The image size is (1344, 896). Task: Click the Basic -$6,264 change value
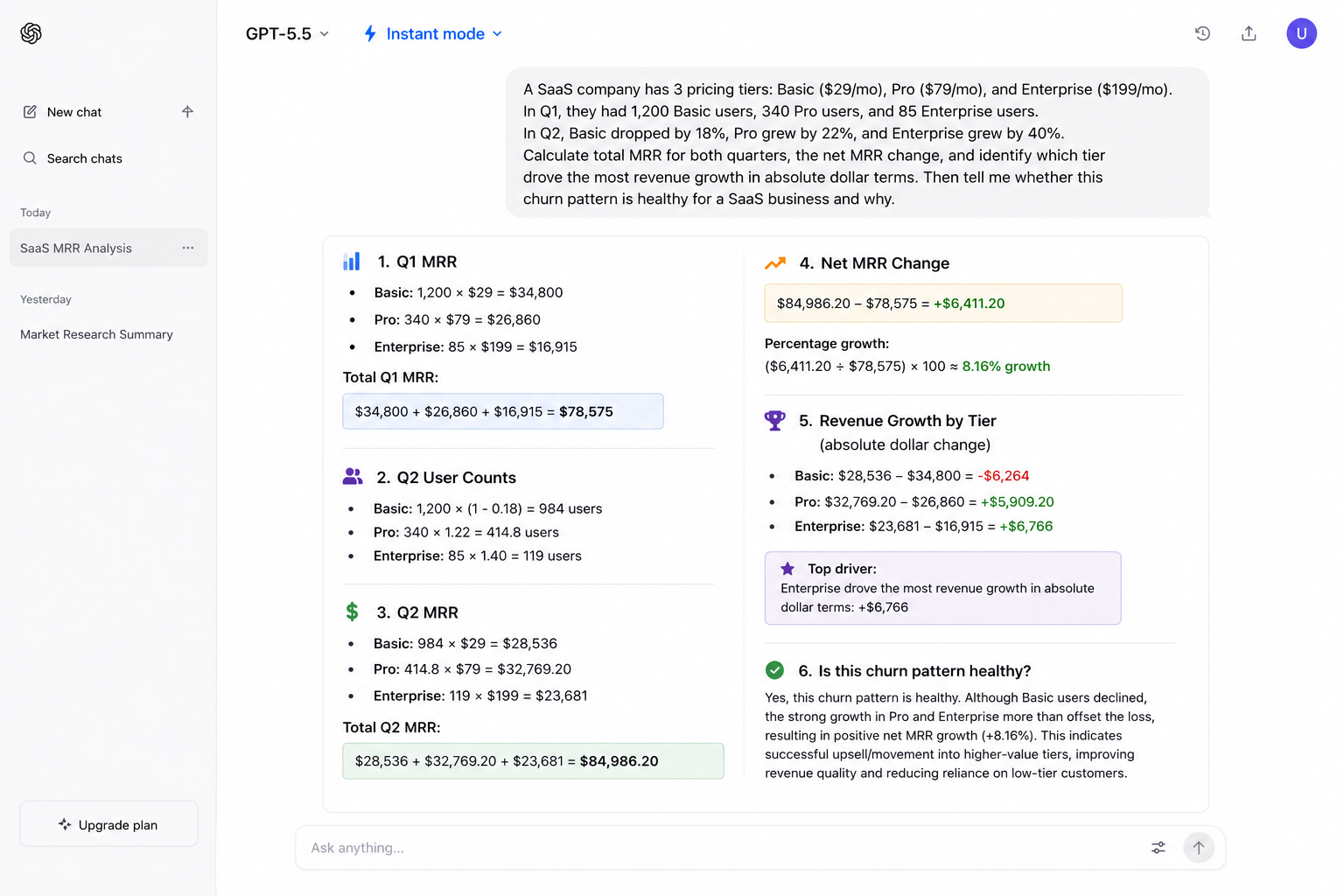1004,476
